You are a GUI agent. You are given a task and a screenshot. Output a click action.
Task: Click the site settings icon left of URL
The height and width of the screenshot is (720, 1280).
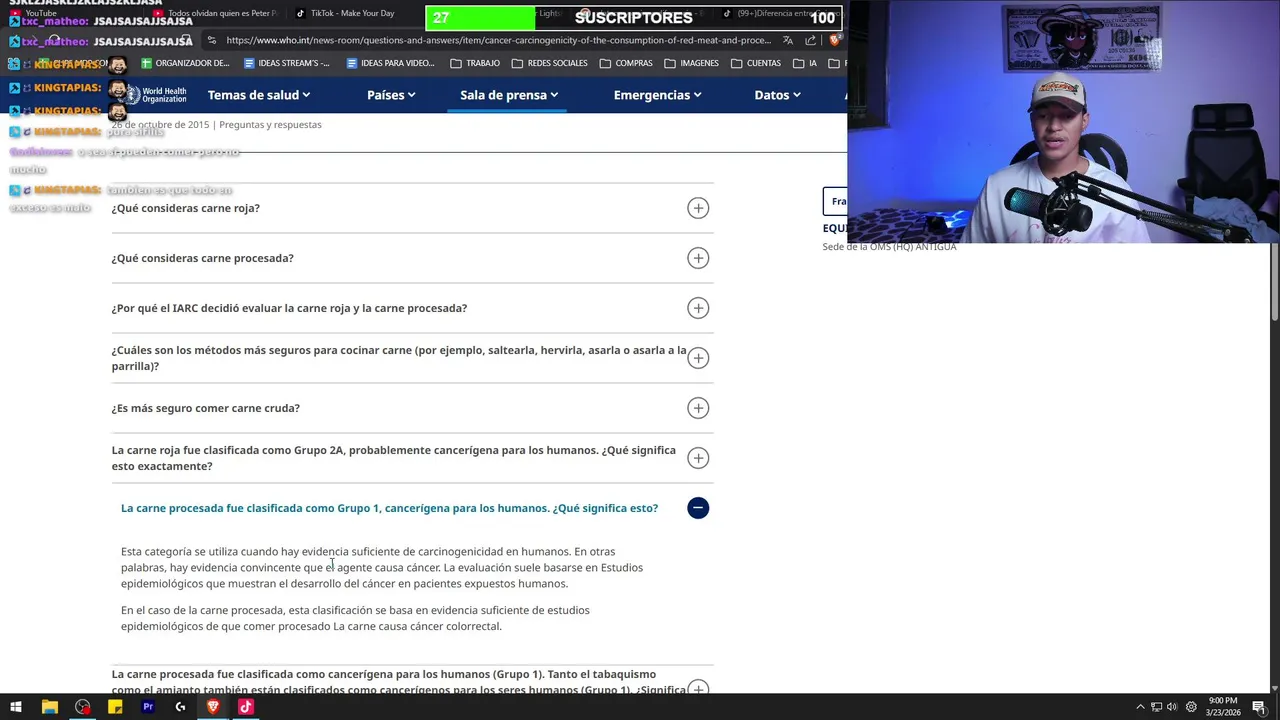pyautogui.click(x=211, y=40)
